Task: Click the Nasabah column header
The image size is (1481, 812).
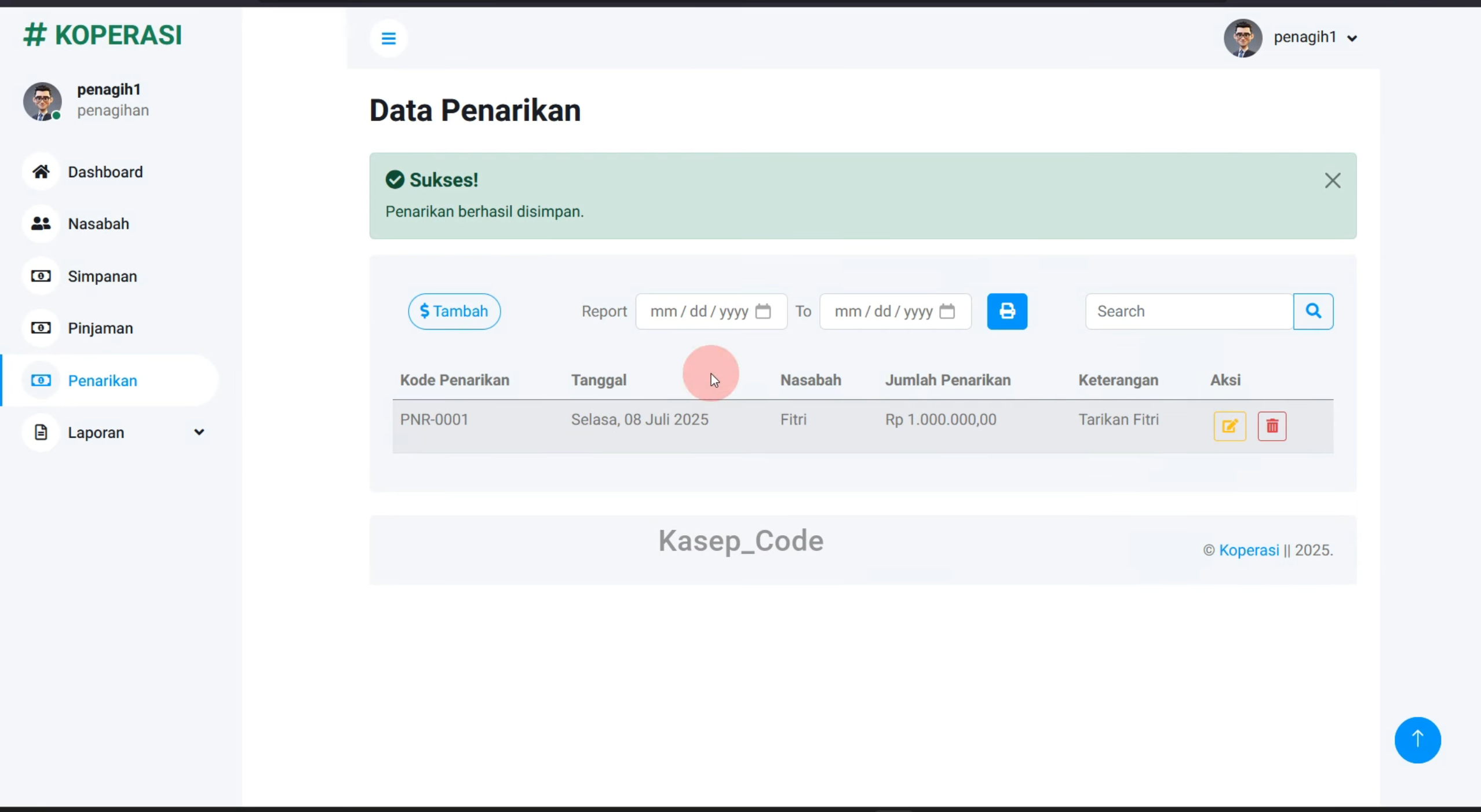Action: click(x=810, y=380)
